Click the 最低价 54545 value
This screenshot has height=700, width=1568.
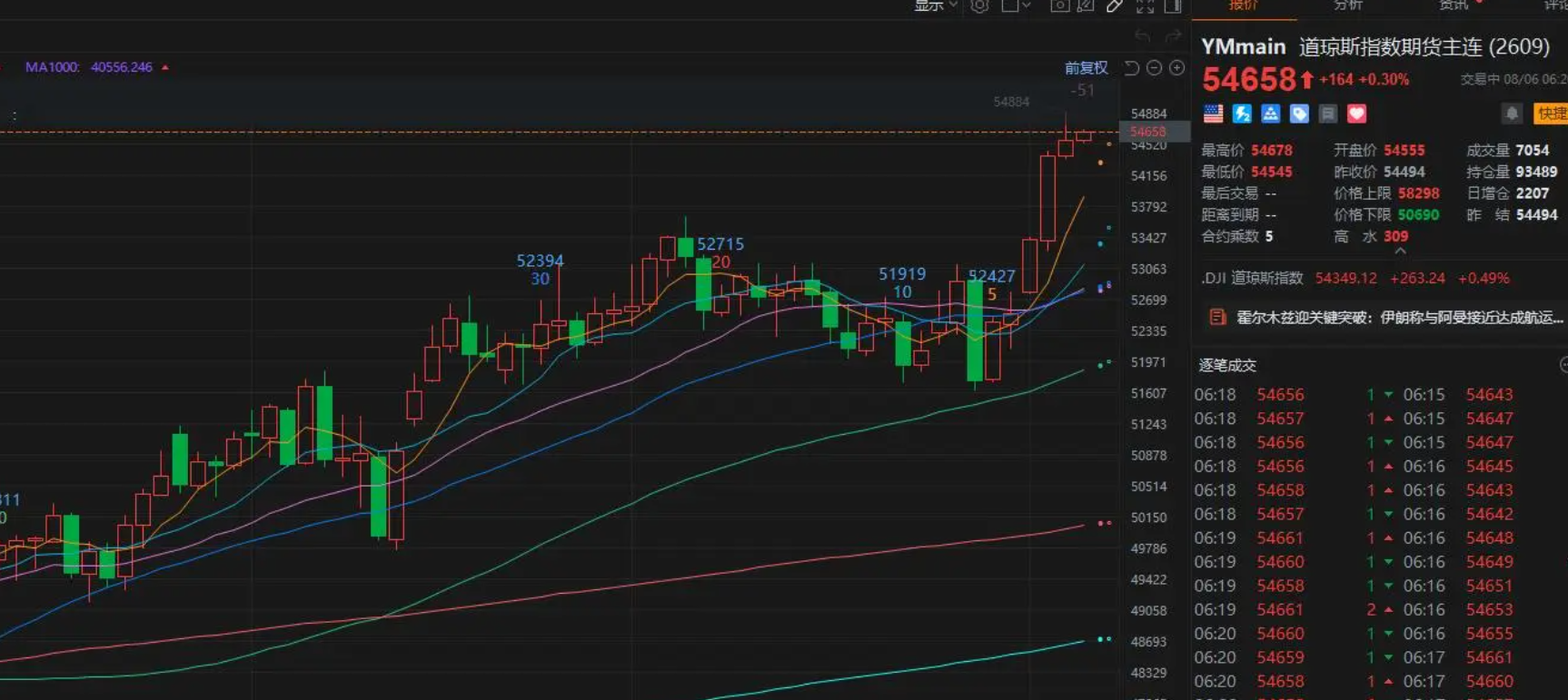(x=1271, y=172)
